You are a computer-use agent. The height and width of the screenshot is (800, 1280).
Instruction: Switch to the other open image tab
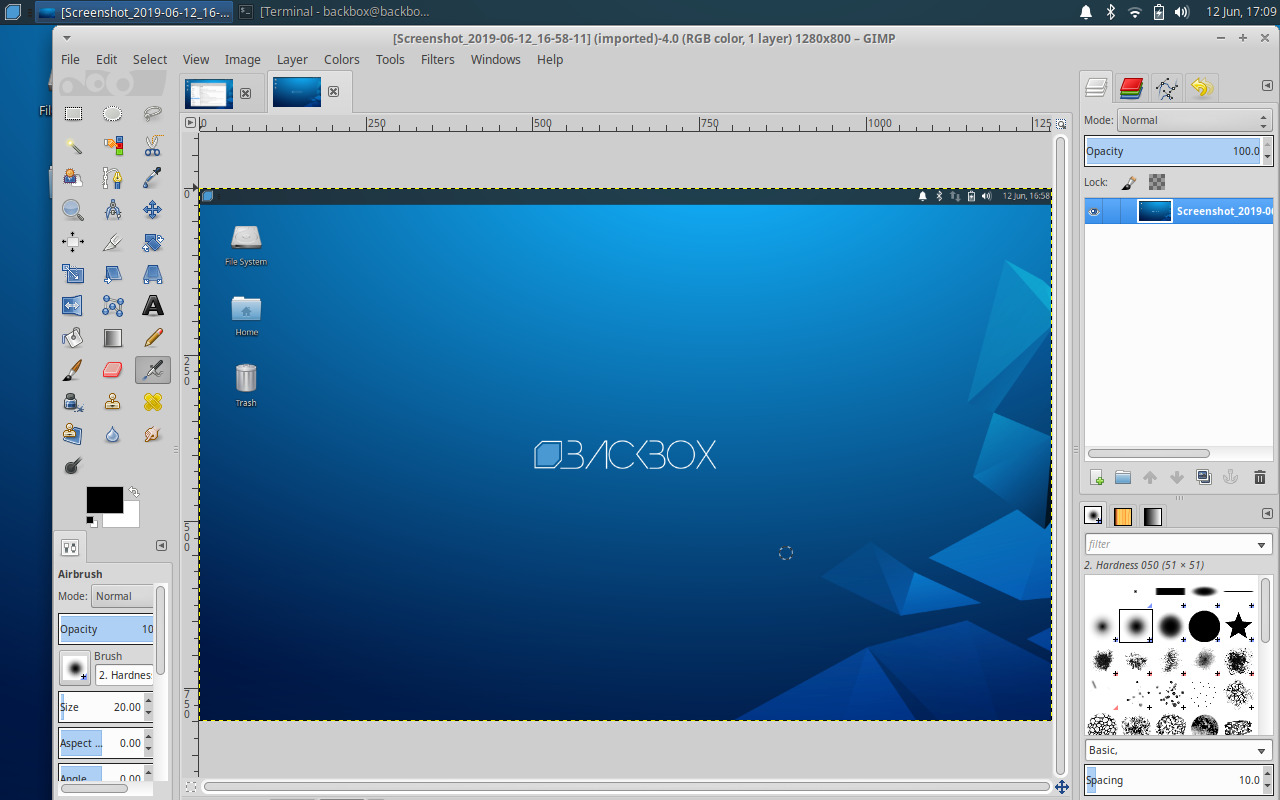208,93
